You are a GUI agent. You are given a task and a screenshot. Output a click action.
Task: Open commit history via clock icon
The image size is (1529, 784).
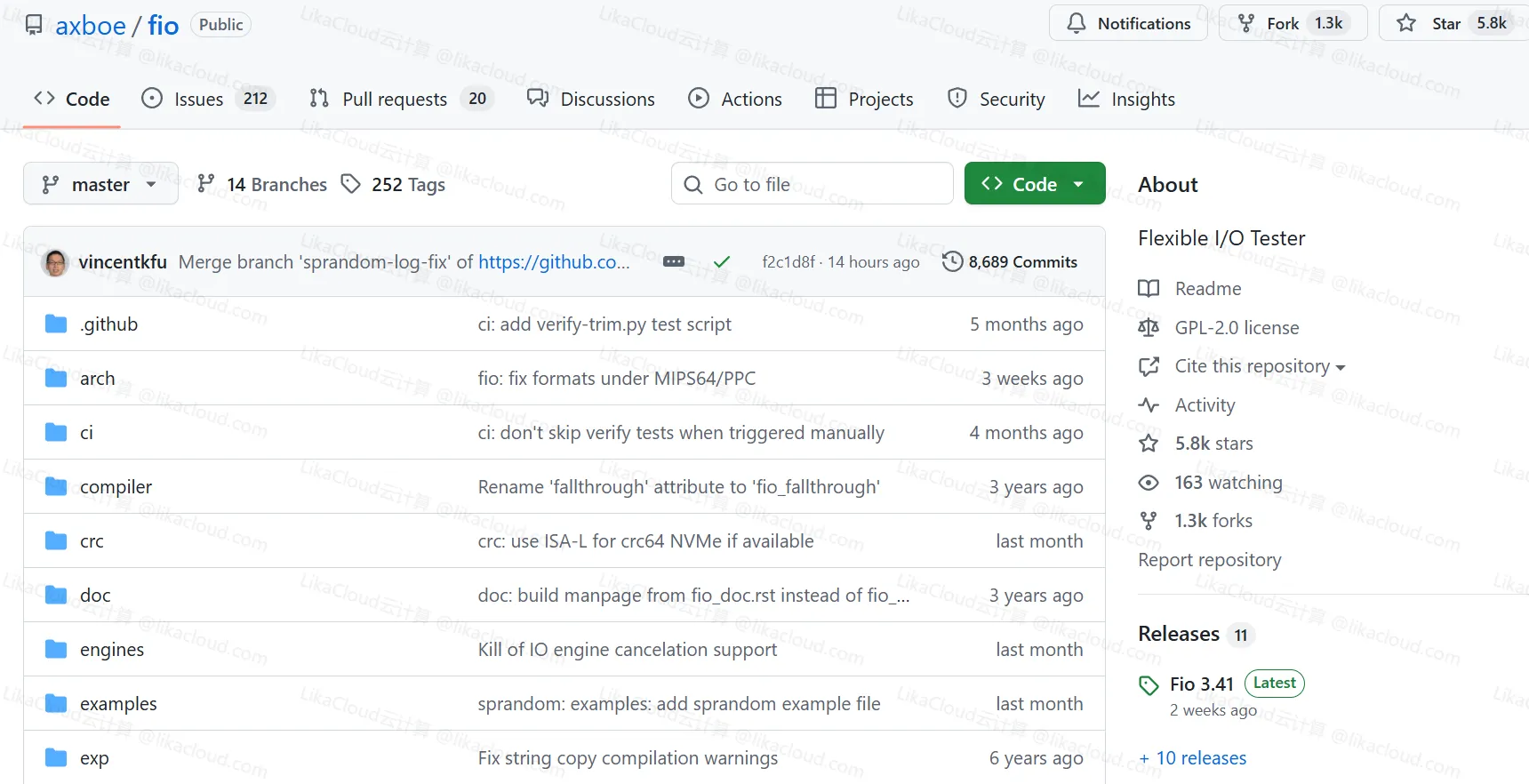[952, 262]
